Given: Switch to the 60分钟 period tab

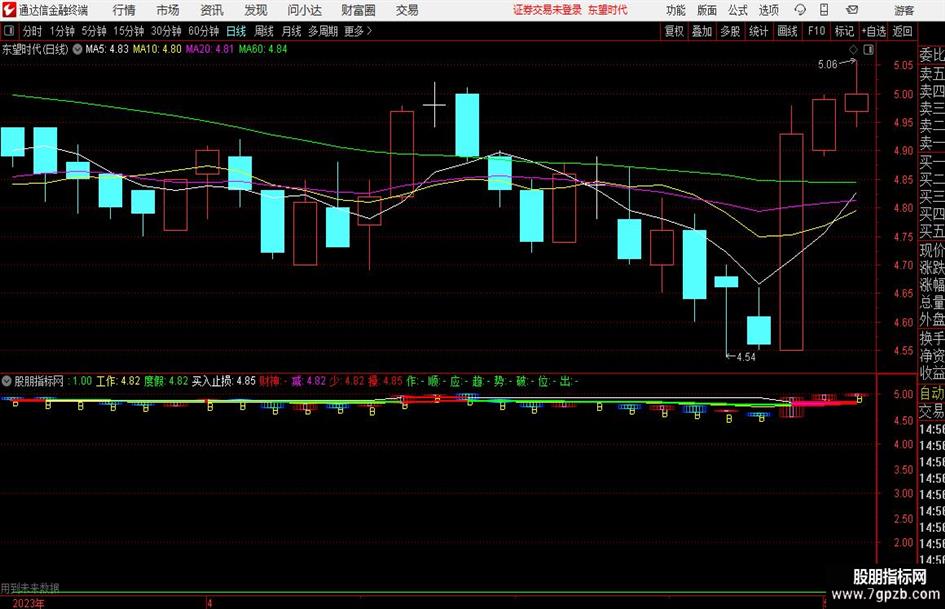Looking at the screenshot, I should coord(204,31).
